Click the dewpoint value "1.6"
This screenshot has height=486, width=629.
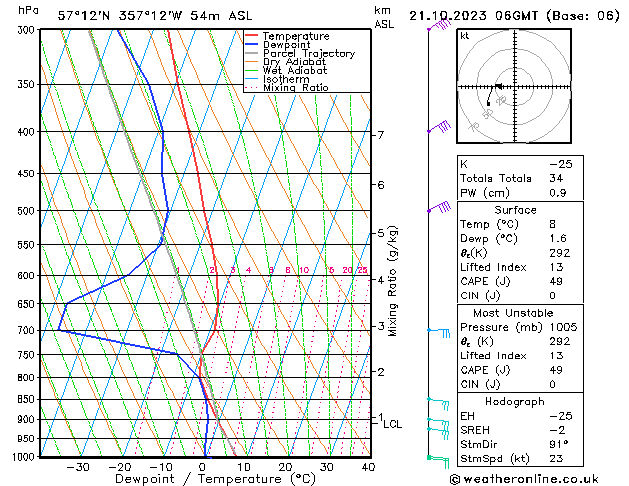(558, 238)
